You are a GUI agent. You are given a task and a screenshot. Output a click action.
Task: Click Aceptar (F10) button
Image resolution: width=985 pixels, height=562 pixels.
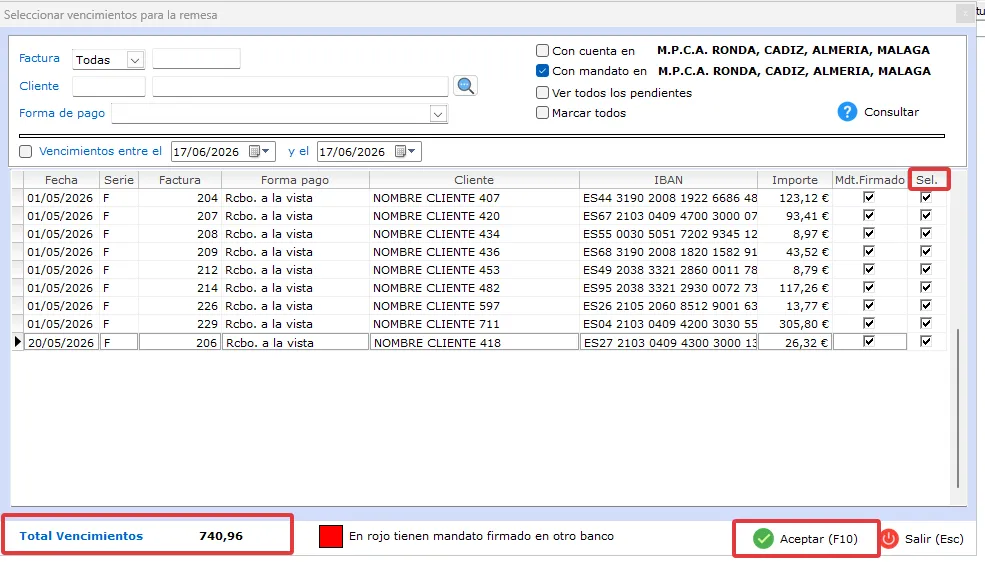[x=806, y=538]
